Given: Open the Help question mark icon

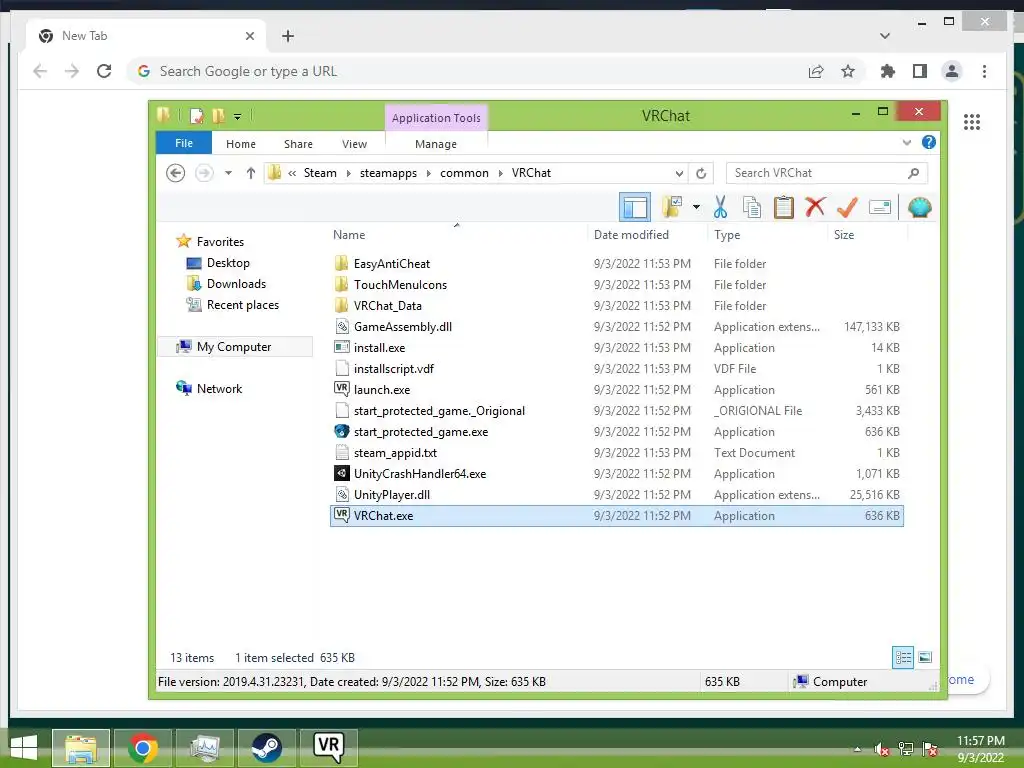Looking at the screenshot, I should [929, 142].
